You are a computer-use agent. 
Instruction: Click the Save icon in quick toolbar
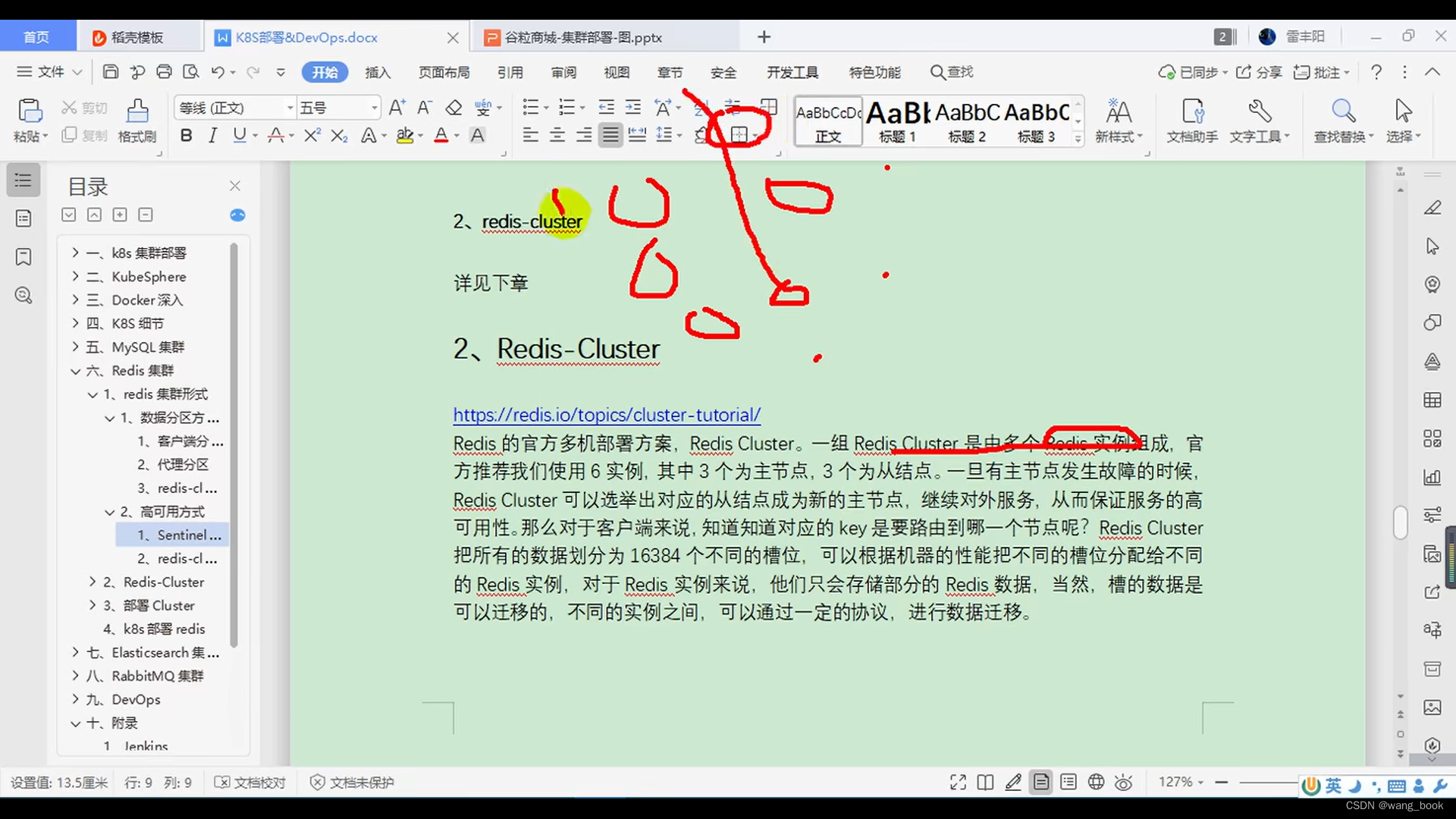[111, 72]
